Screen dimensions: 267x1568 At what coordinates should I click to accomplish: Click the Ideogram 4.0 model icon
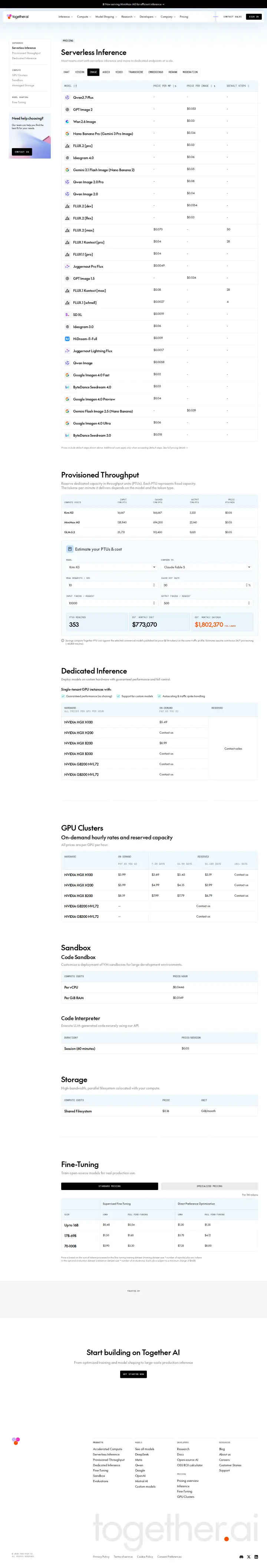point(67,158)
